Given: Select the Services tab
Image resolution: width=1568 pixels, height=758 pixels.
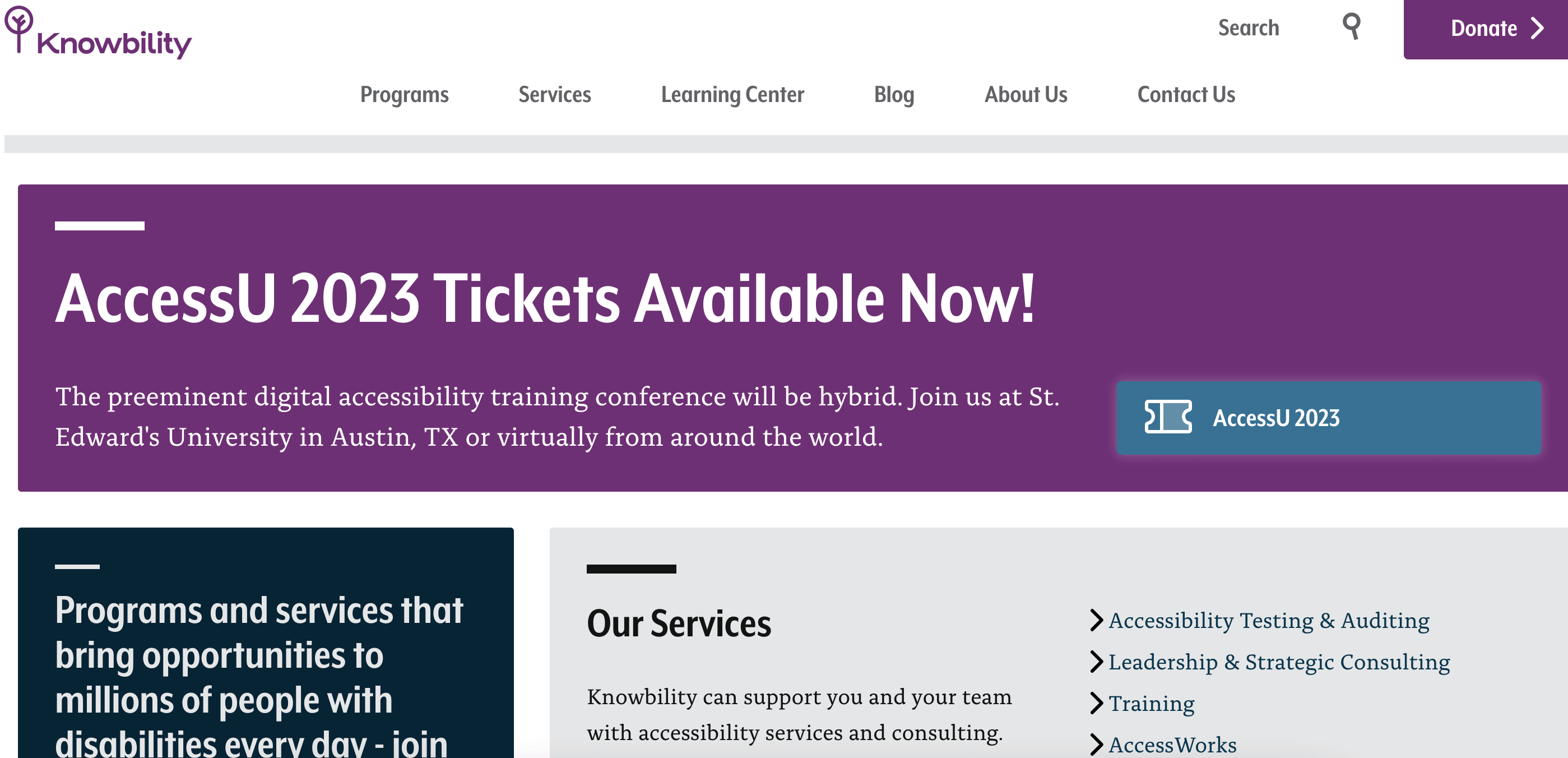Looking at the screenshot, I should [555, 93].
